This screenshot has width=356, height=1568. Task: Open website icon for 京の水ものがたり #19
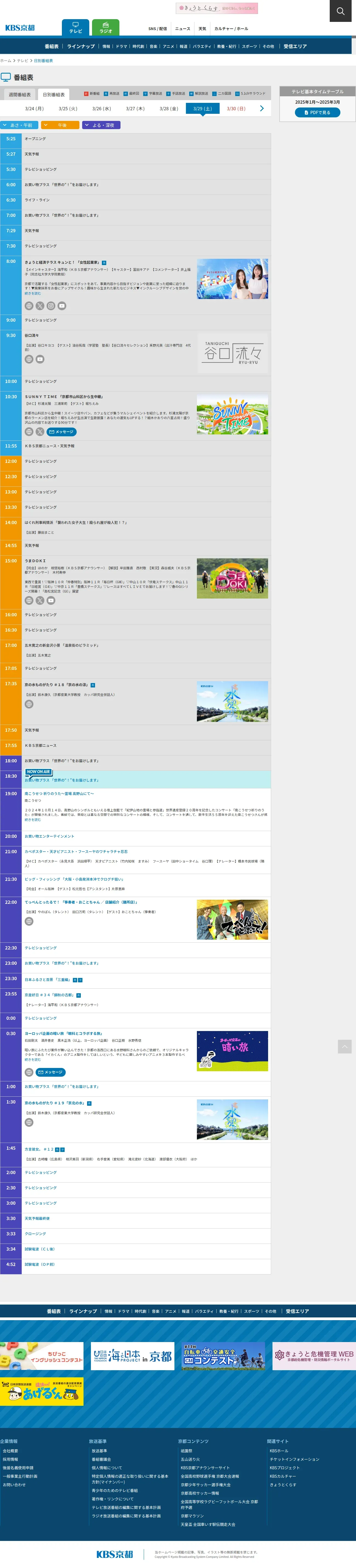coord(29,1122)
